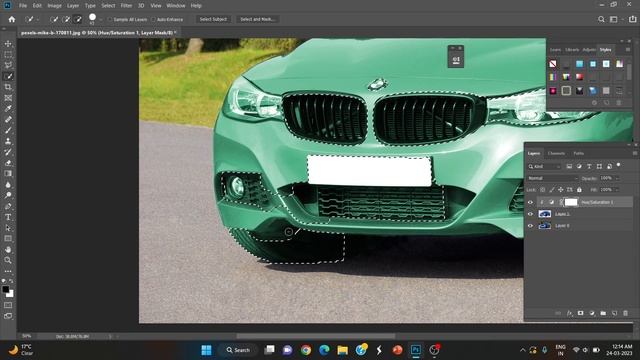Select the Zoom tool in toolbar
Viewport: 640px width, 360px height.
pyautogui.click(x=8, y=260)
